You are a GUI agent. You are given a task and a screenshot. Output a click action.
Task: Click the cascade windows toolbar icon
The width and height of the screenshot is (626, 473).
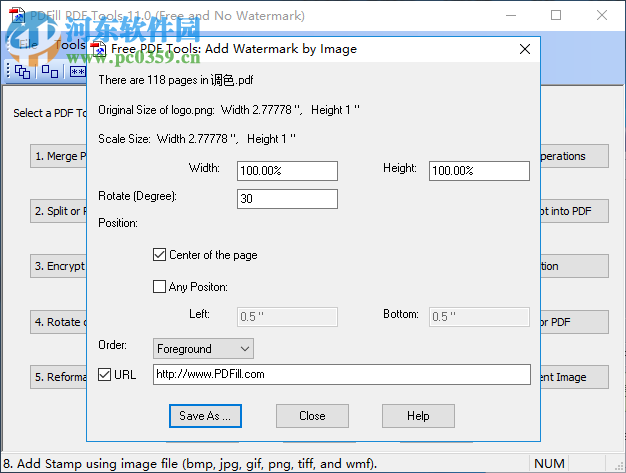point(22,72)
